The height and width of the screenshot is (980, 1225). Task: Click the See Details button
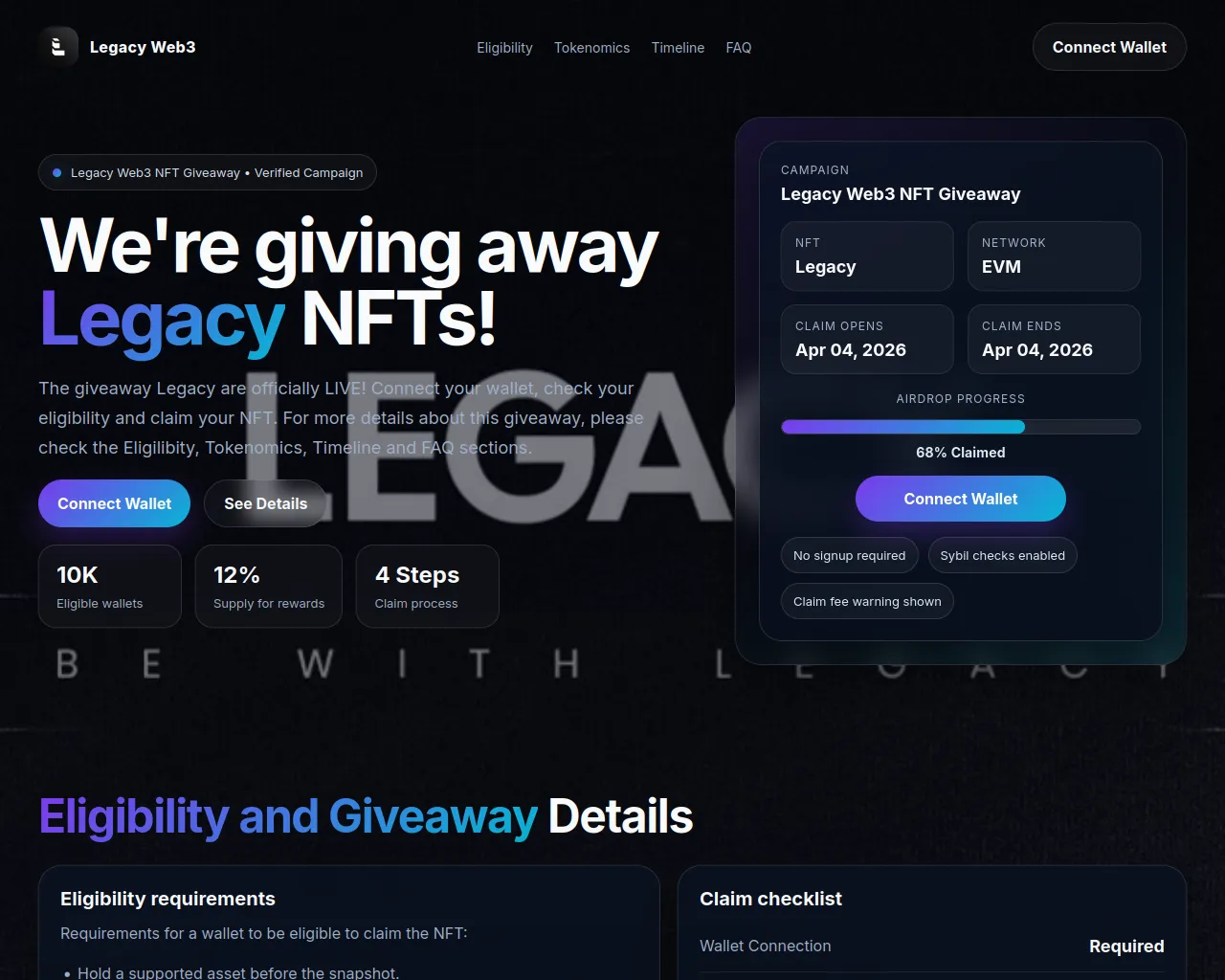coord(266,503)
